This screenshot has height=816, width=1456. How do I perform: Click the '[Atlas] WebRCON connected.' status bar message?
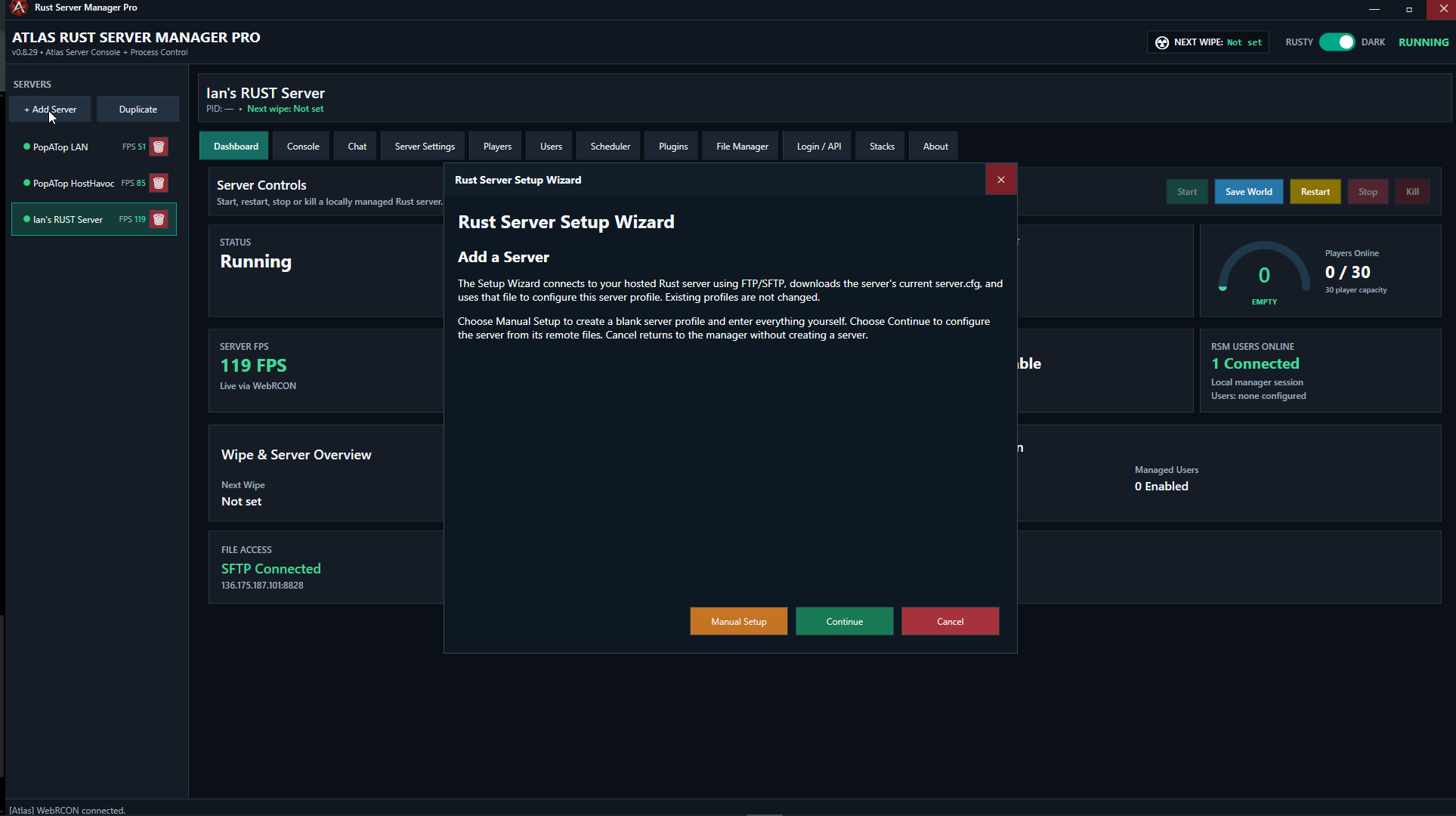click(x=67, y=810)
